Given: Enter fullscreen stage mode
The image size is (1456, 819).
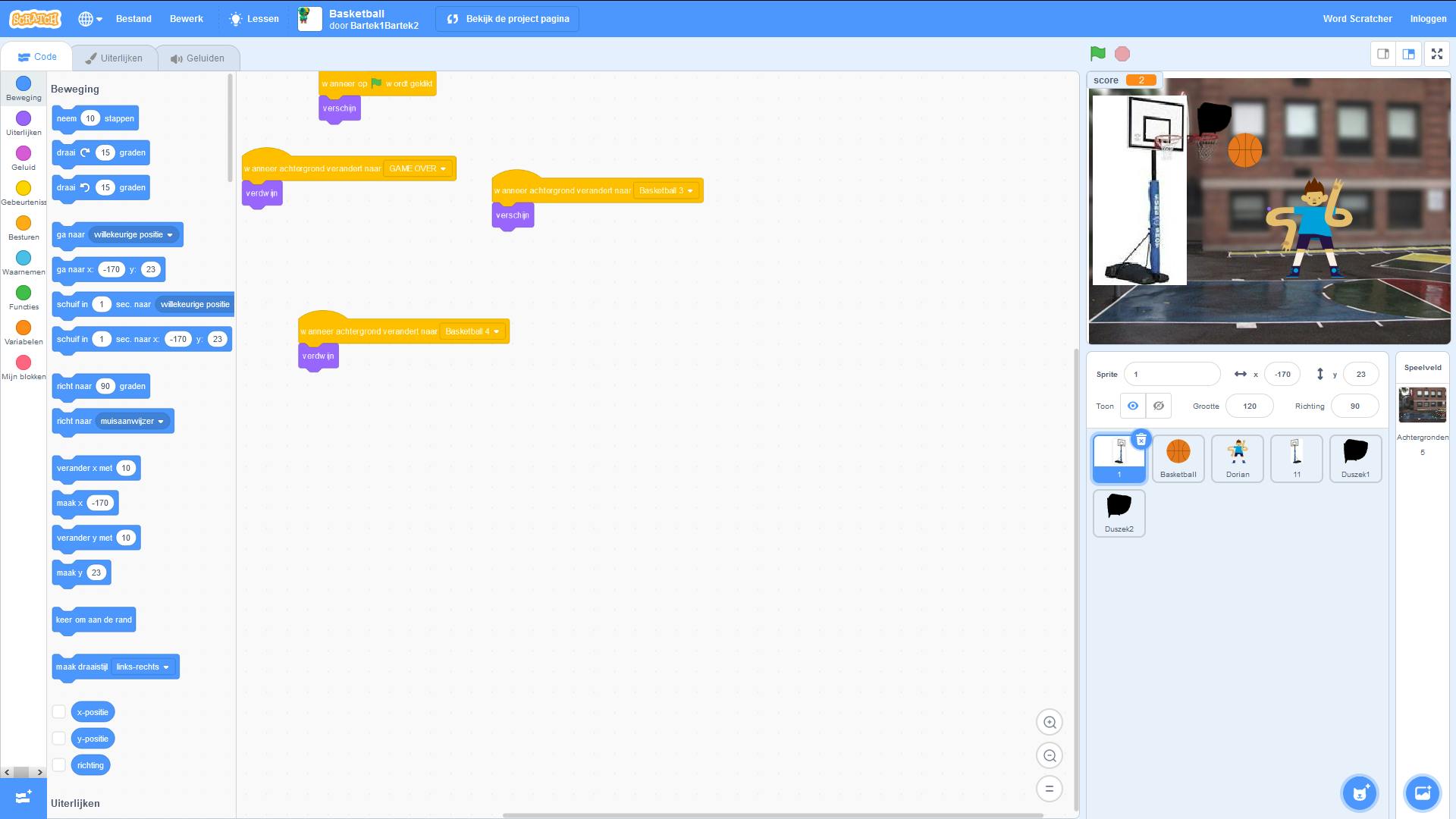Looking at the screenshot, I should click(x=1436, y=54).
